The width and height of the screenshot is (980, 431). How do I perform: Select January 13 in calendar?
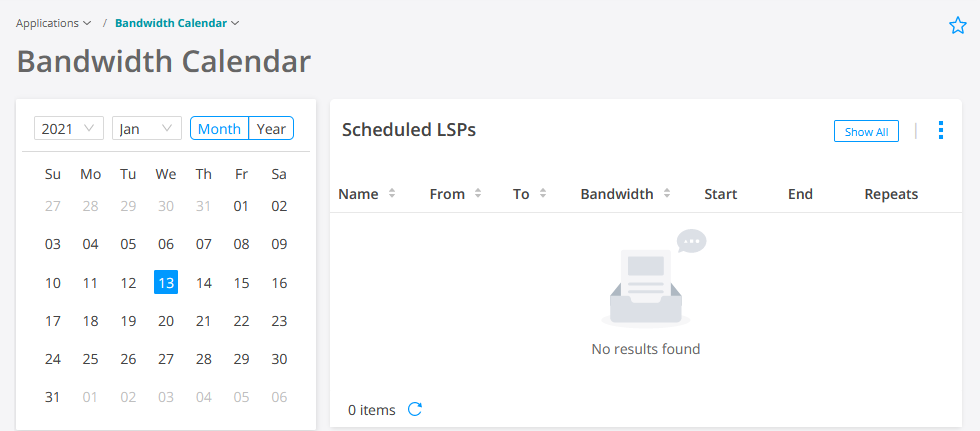[166, 283]
